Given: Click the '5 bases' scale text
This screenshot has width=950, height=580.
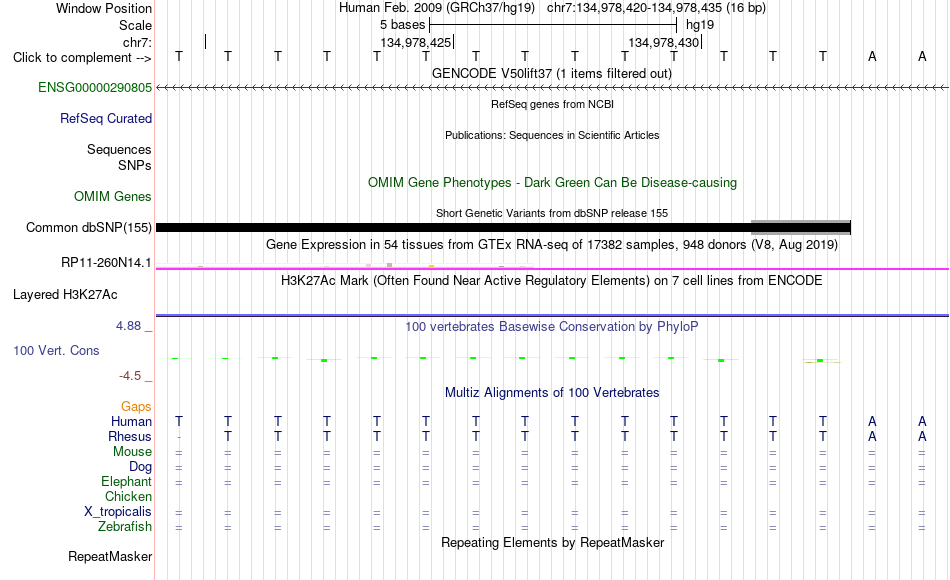Looking at the screenshot, I should click(x=403, y=25).
